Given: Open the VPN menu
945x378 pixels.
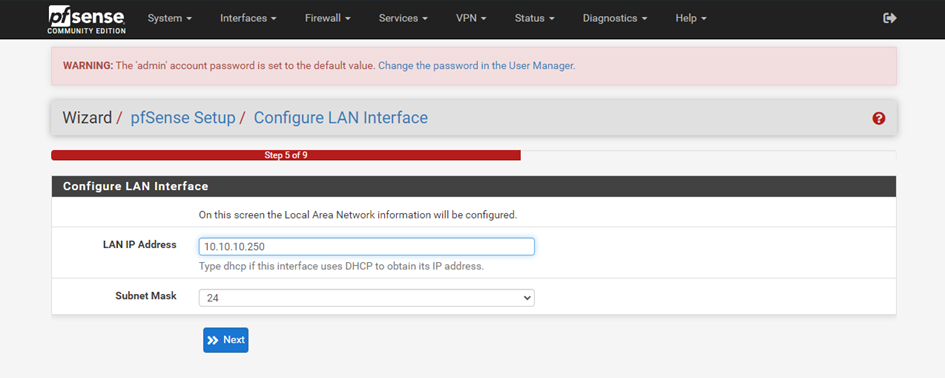Looking at the screenshot, I should point(471,18).
